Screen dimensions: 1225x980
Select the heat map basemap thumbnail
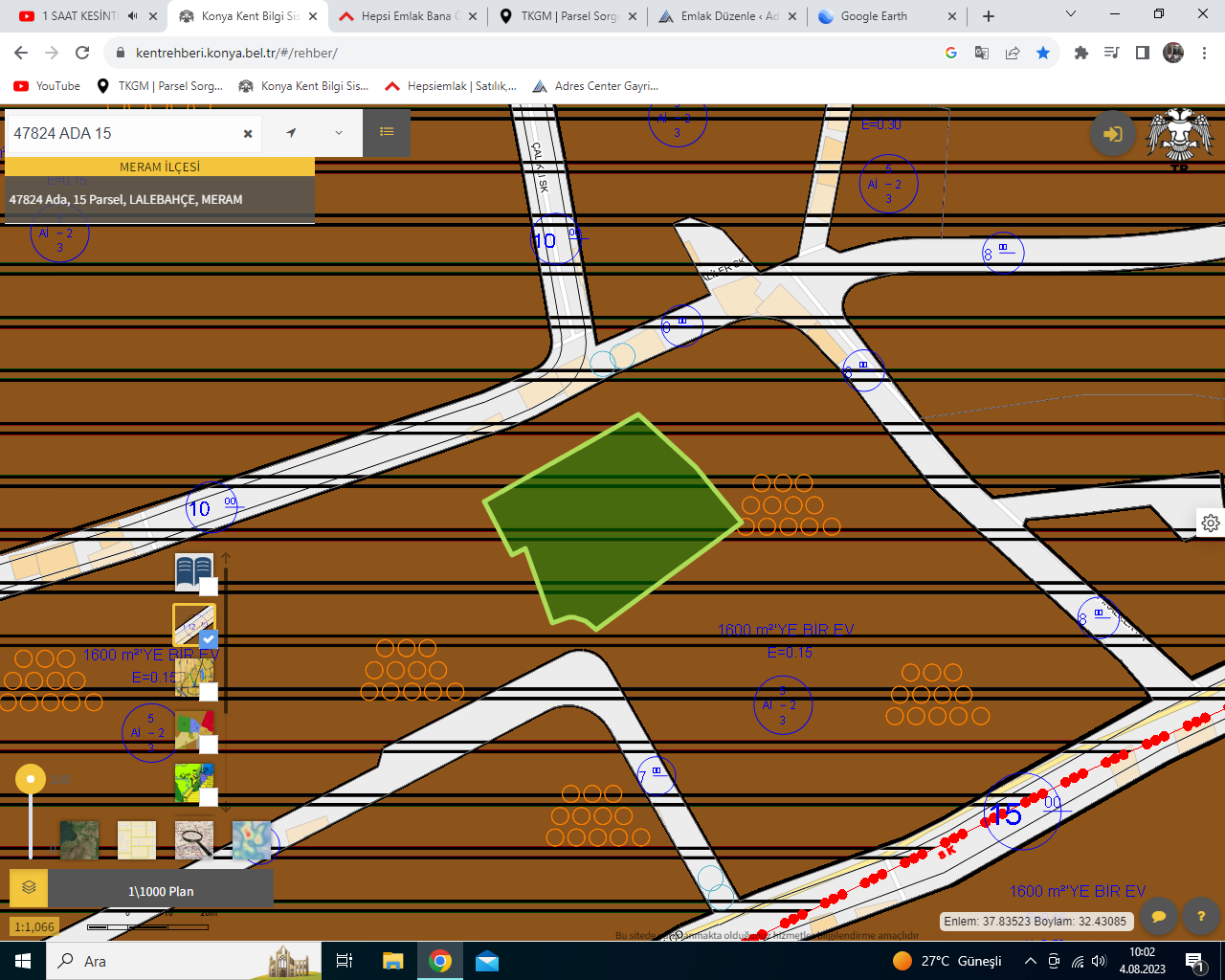pos(252,839)
